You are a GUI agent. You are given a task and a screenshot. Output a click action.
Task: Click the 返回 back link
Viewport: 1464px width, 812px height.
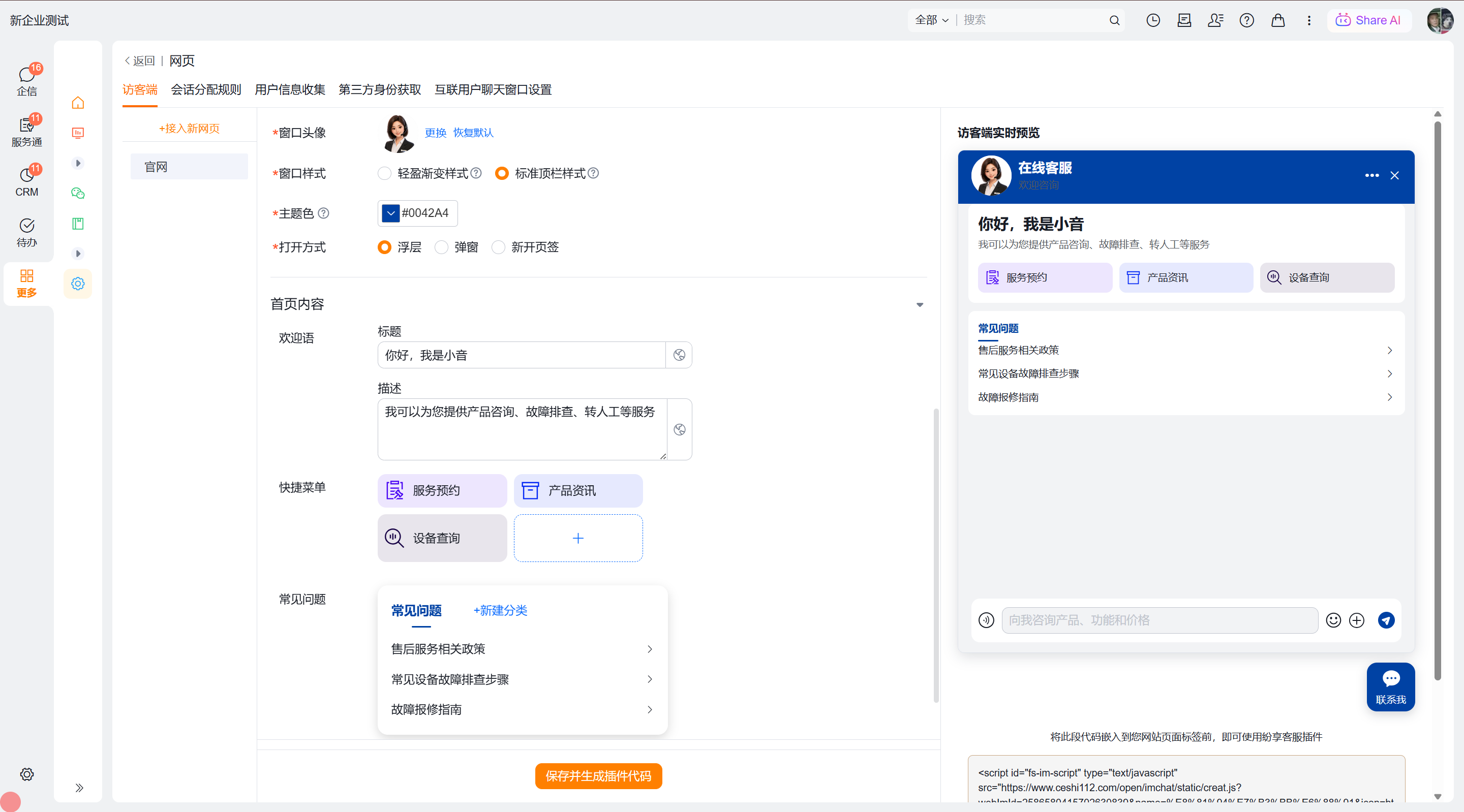coord(139,61)
